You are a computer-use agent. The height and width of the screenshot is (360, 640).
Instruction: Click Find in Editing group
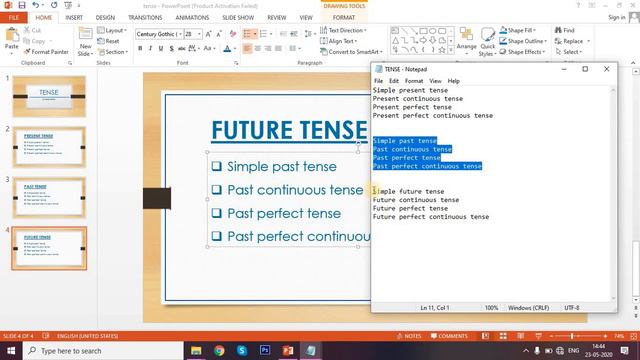pos(564,30)
